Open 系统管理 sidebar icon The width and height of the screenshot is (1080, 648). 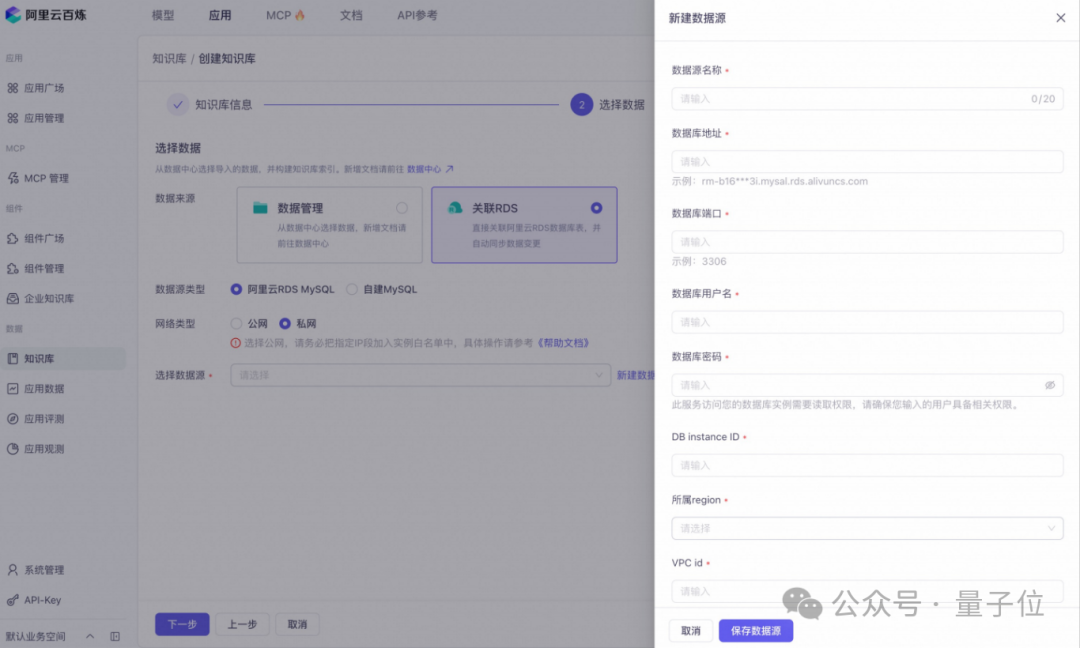click(12, 570)
